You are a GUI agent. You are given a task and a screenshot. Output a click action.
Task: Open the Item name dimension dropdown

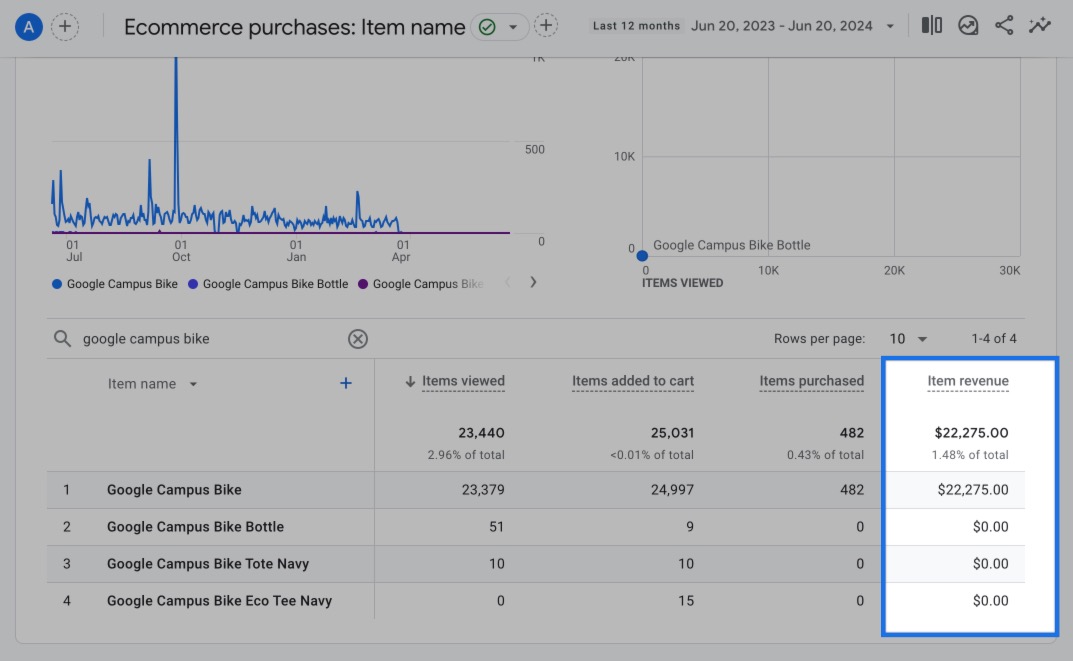click(152, 384)
